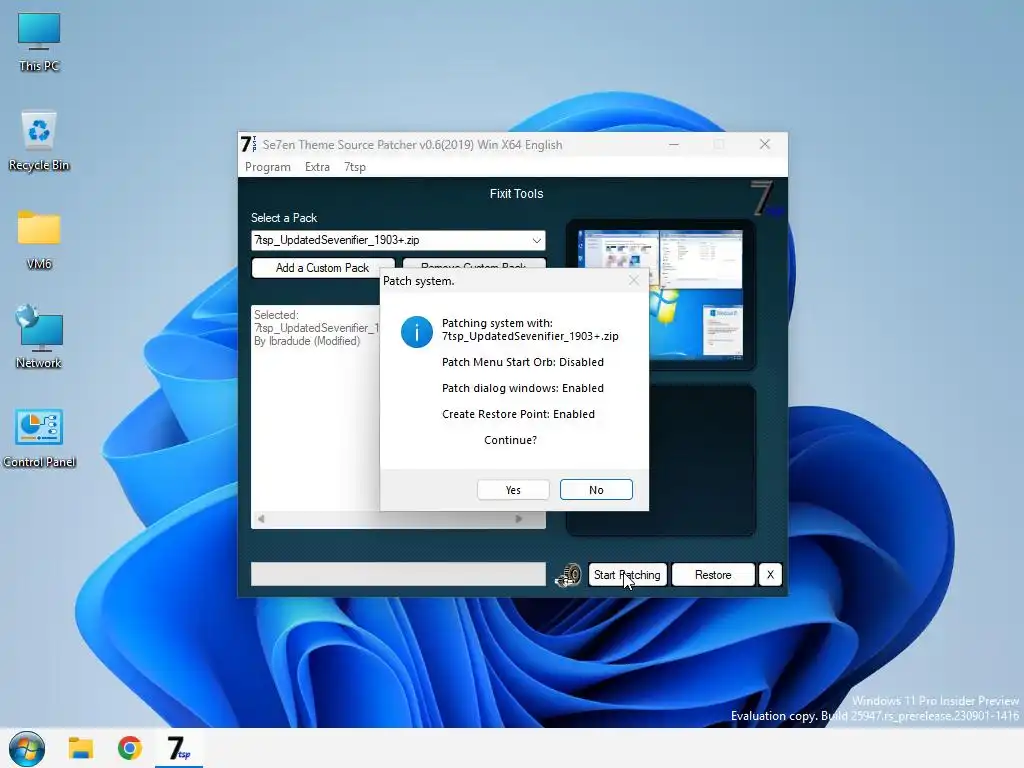This screenshot has height=768, width=1024.
Task: Click the Selected pack info text
Action: [316, 328]
